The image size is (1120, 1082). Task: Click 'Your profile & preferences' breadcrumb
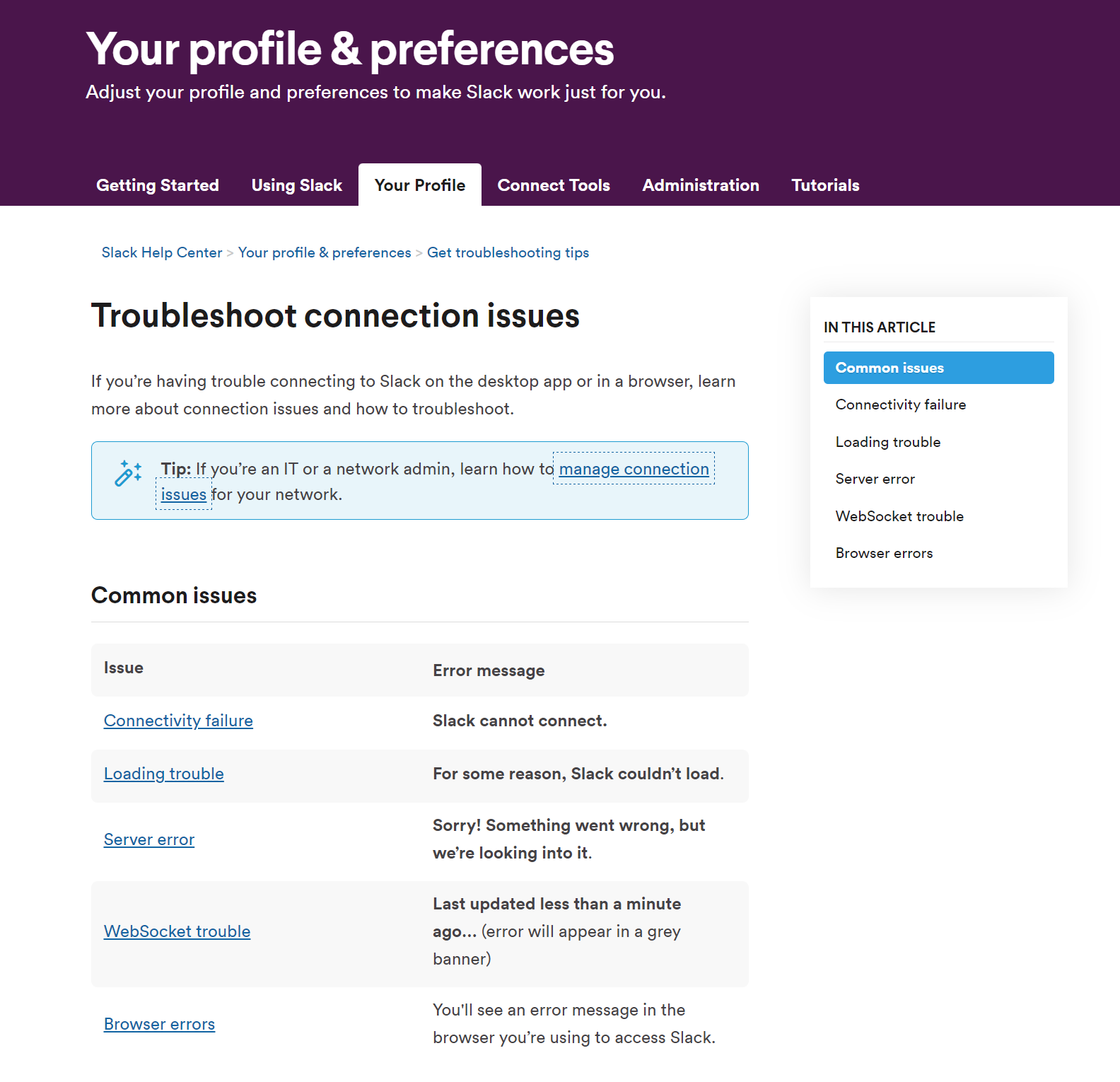(x=324, y=252)
